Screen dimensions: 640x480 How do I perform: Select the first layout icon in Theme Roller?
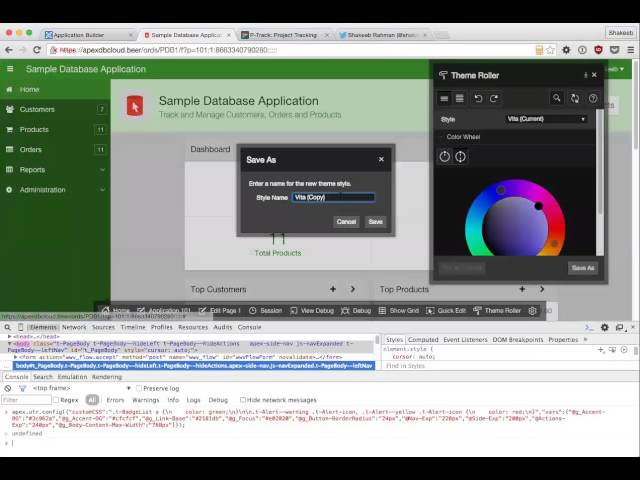444,98
